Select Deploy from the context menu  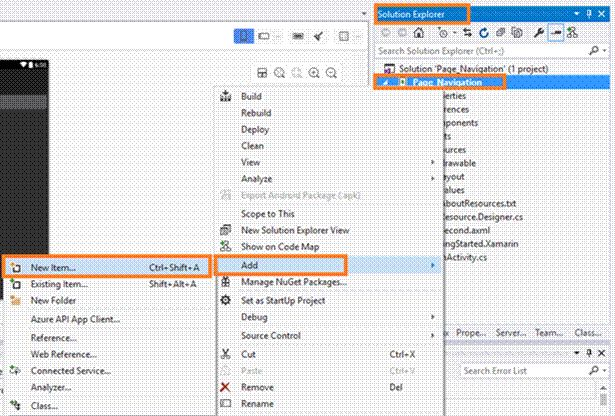coord(330,129)
